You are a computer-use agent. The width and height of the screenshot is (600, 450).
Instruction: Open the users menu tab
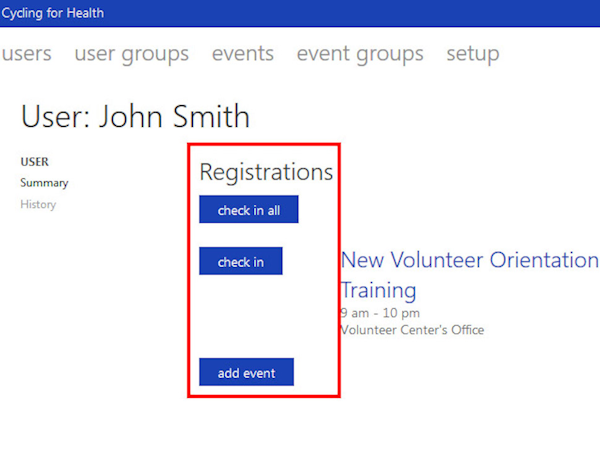[x=26, y=54]
